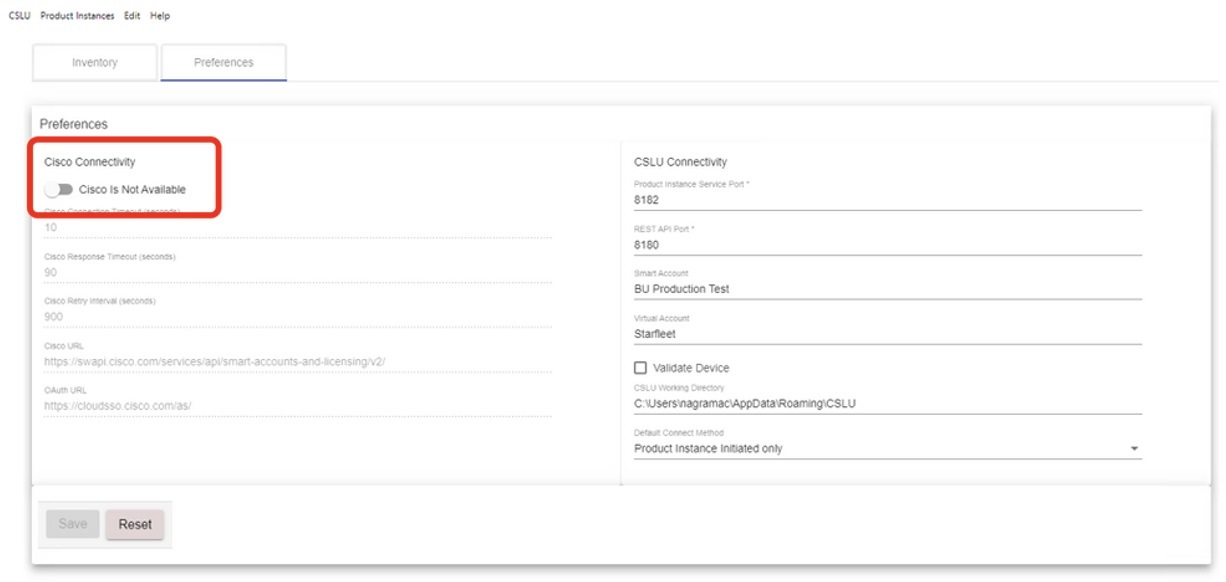Click the Reset button
This screenshot has width=1226, height=582.
[135, 524]
